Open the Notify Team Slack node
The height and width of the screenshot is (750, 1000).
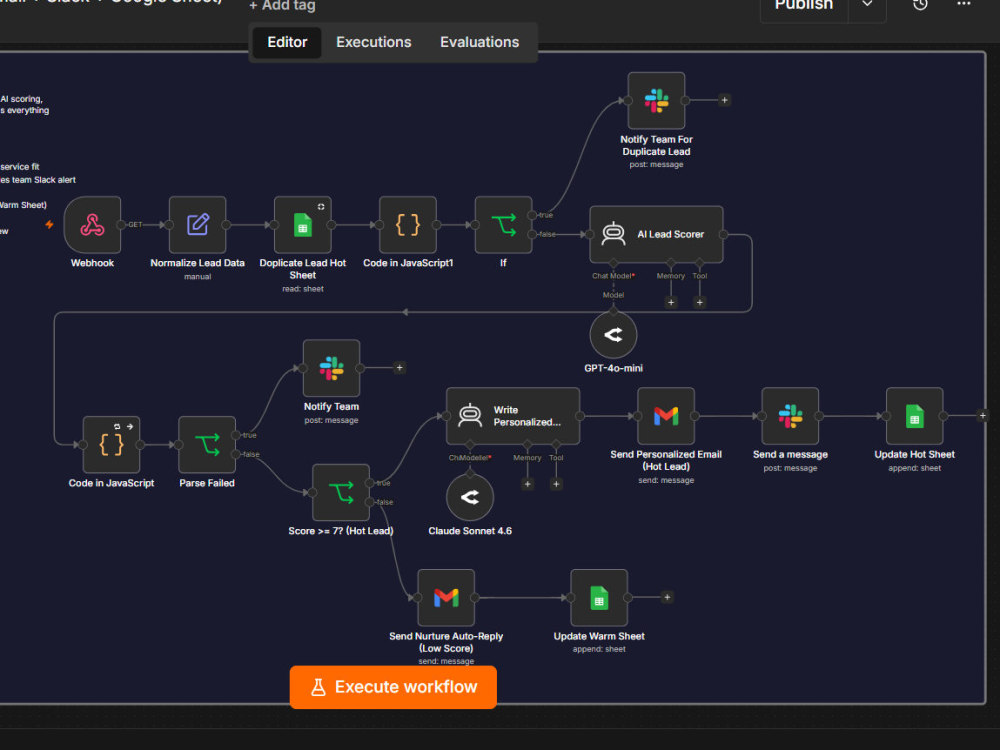[332, 368]
